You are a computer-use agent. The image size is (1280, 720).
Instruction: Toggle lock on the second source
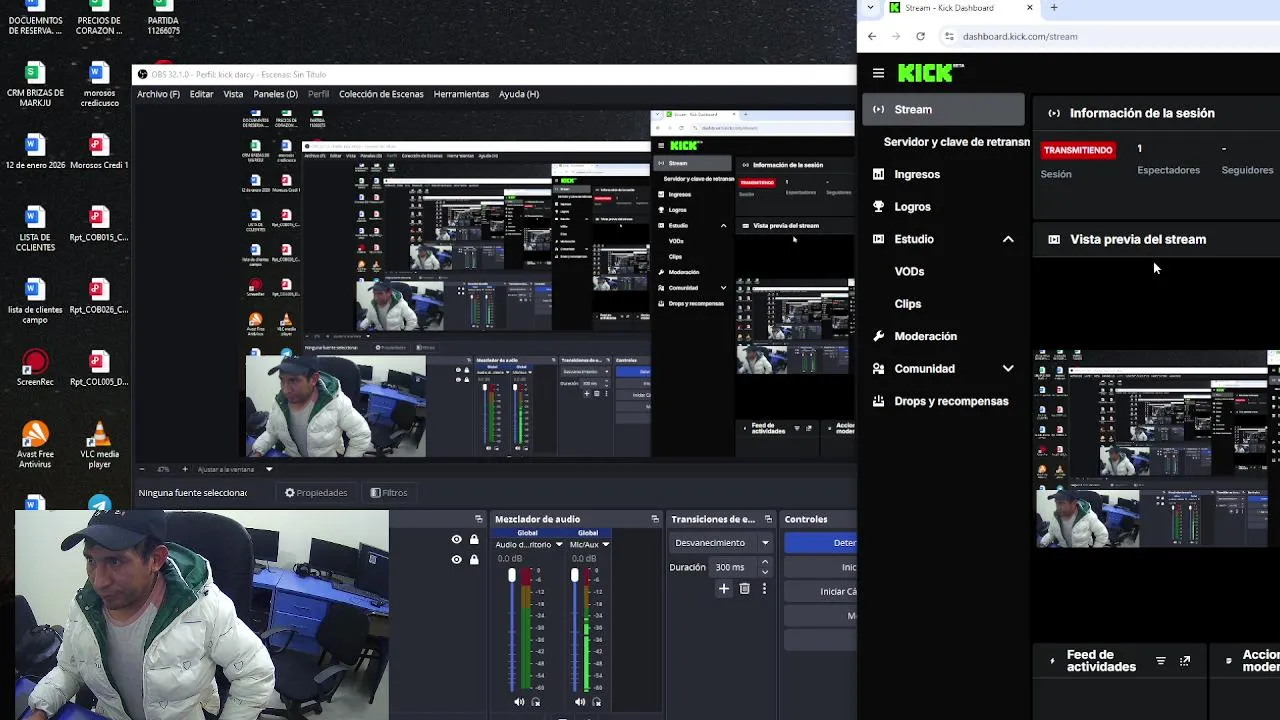point(474,560)
